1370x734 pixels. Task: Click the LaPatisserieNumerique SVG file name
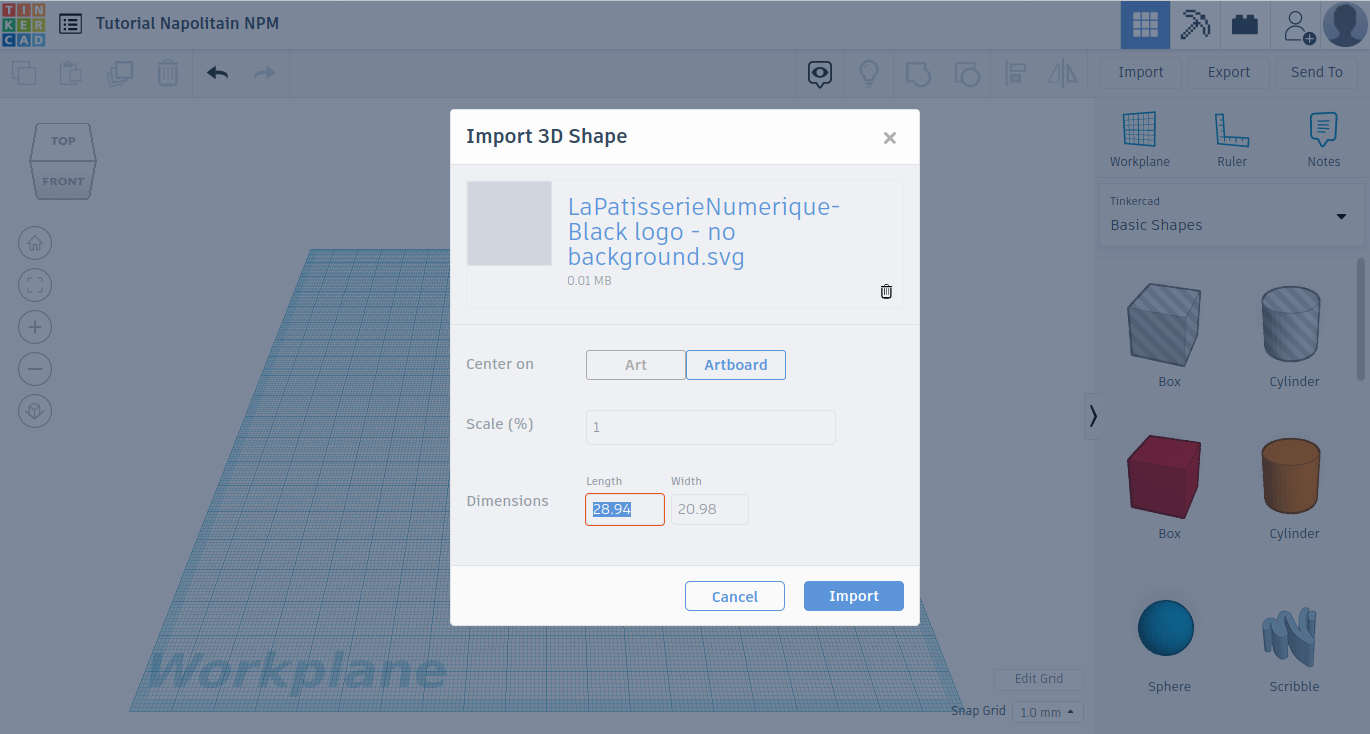705,232
